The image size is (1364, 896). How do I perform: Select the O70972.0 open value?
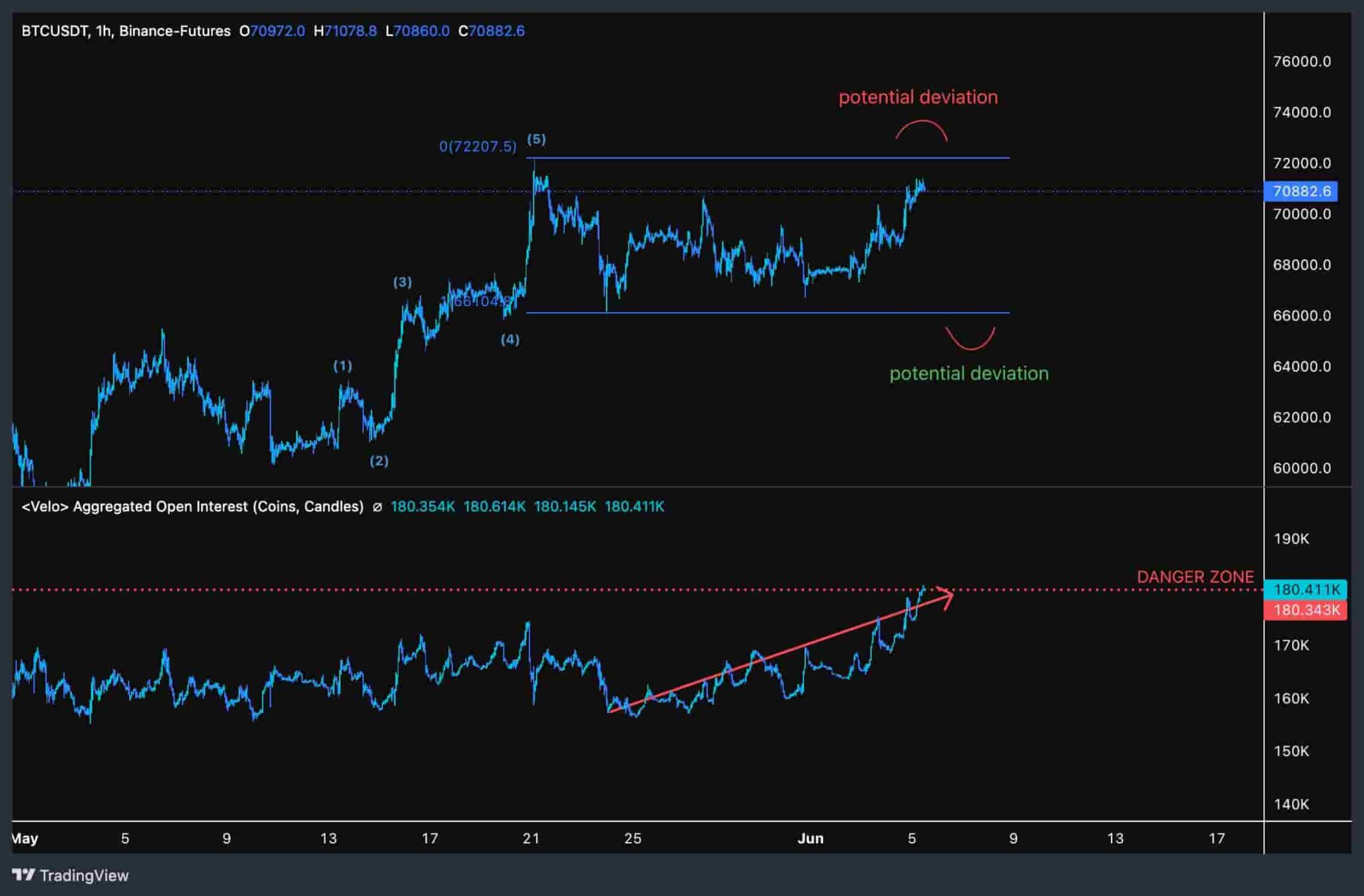coord(273,31)
